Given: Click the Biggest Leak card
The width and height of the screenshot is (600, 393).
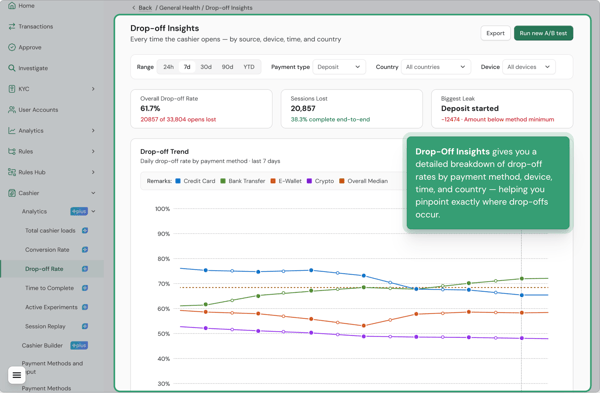Looking at the screenshot, I should [x=502, y=109].
